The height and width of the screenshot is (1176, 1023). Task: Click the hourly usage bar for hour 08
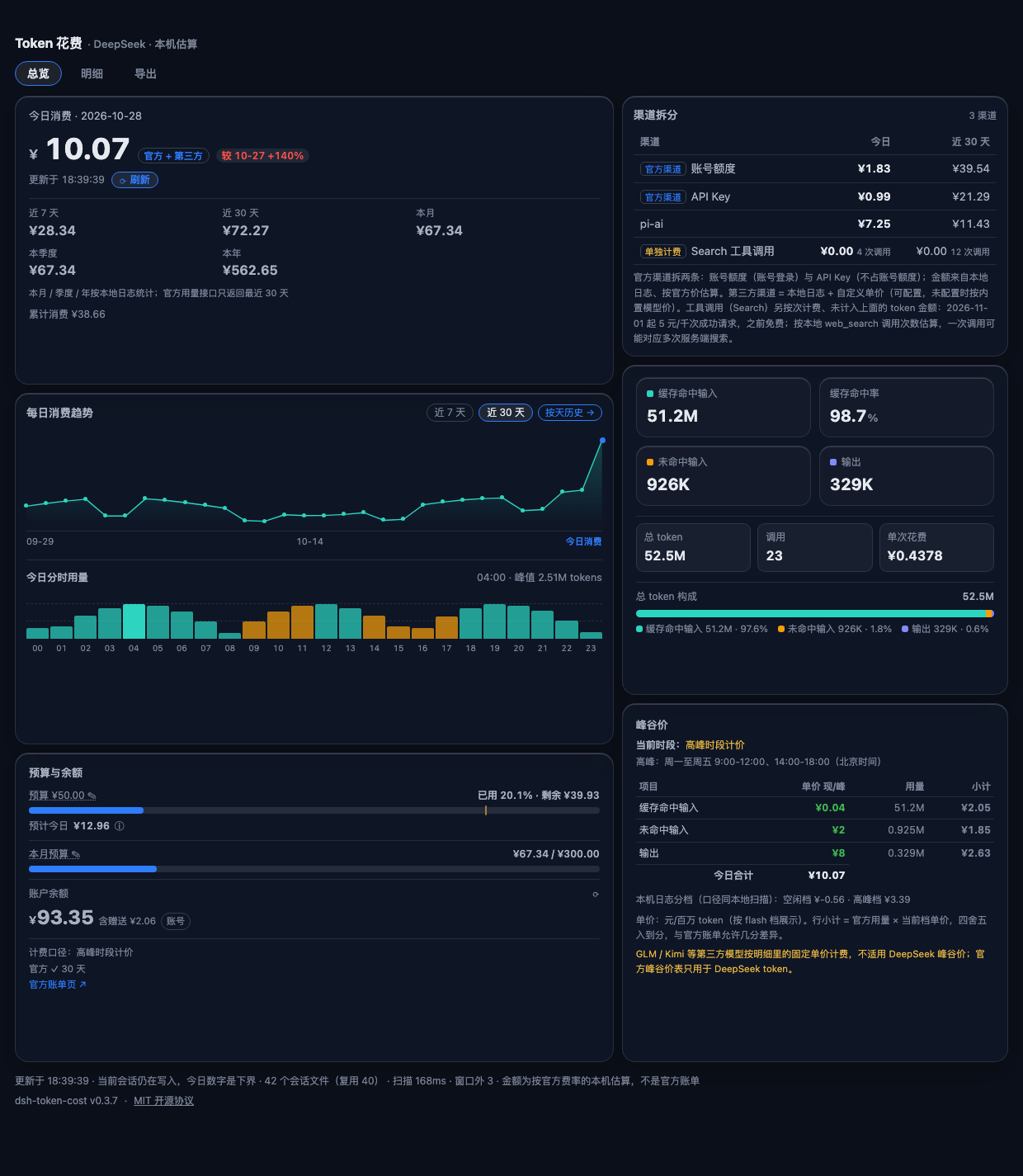click(229, 635)
